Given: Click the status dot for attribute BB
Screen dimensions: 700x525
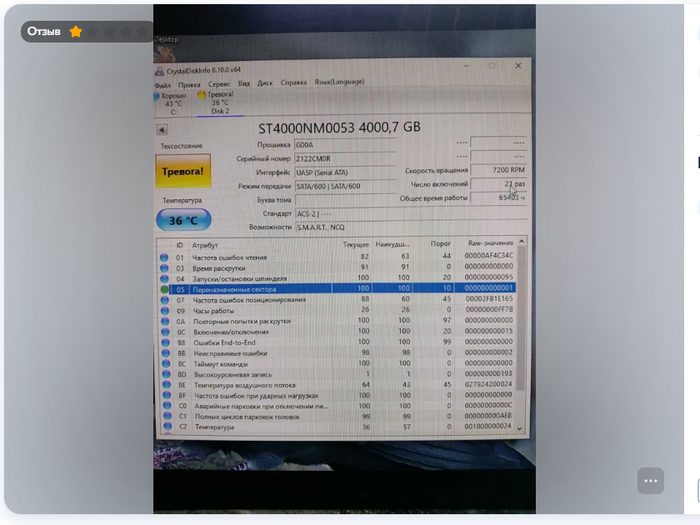Looking at the screenshot, I should click(166, 353).
